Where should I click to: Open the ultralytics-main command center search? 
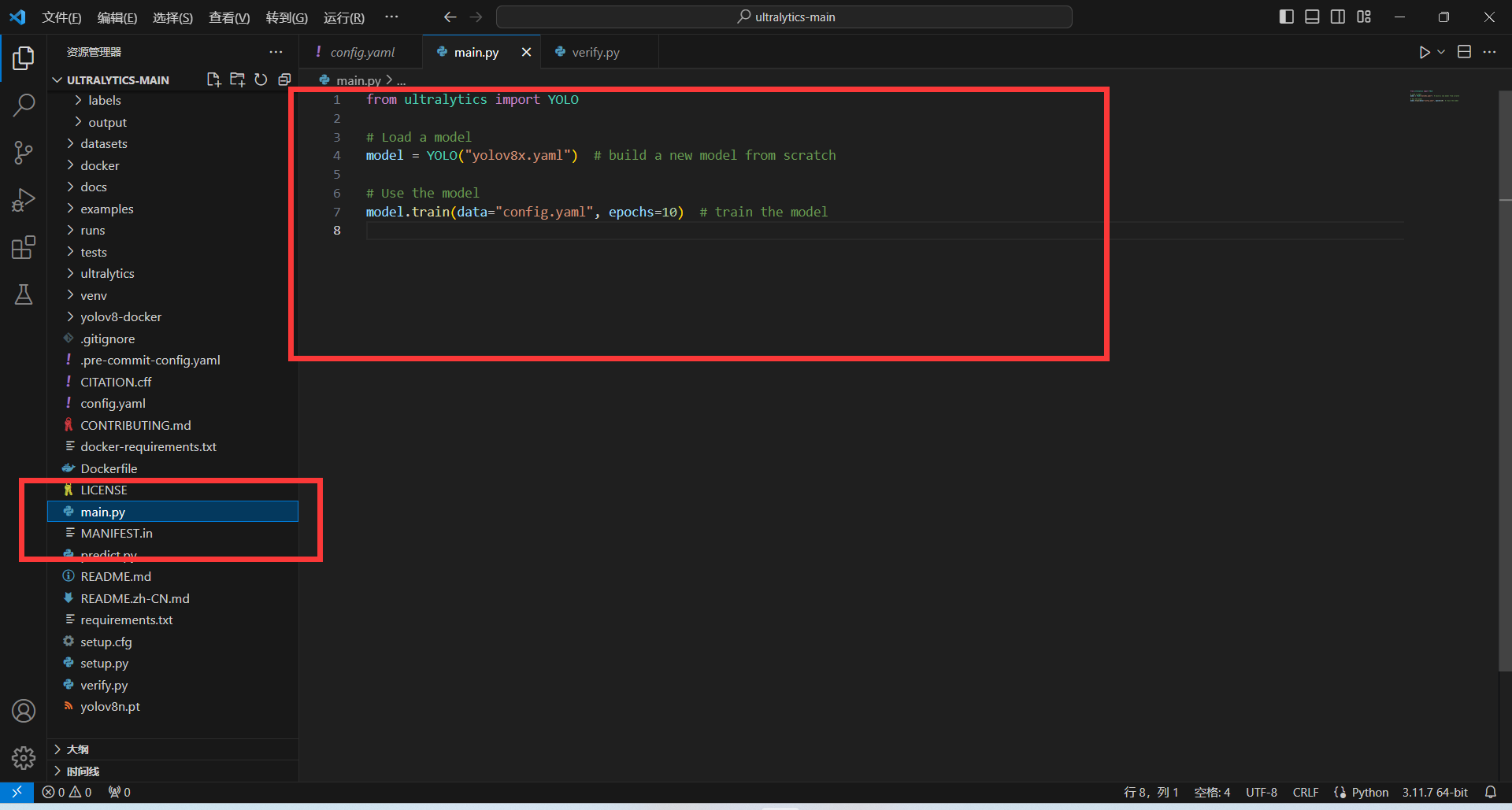784,17
